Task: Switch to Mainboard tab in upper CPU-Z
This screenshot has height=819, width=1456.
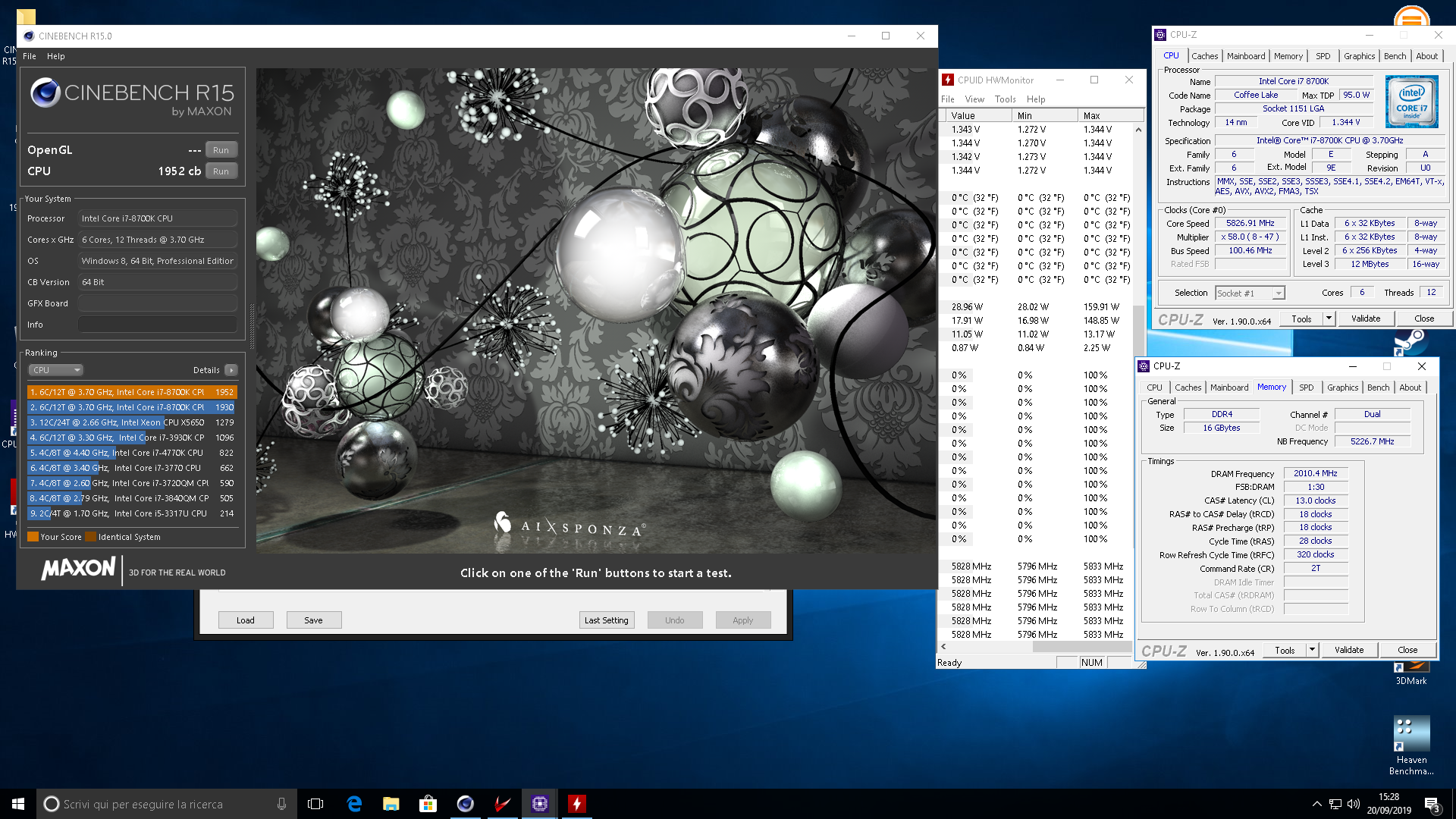Action: 1246,56
